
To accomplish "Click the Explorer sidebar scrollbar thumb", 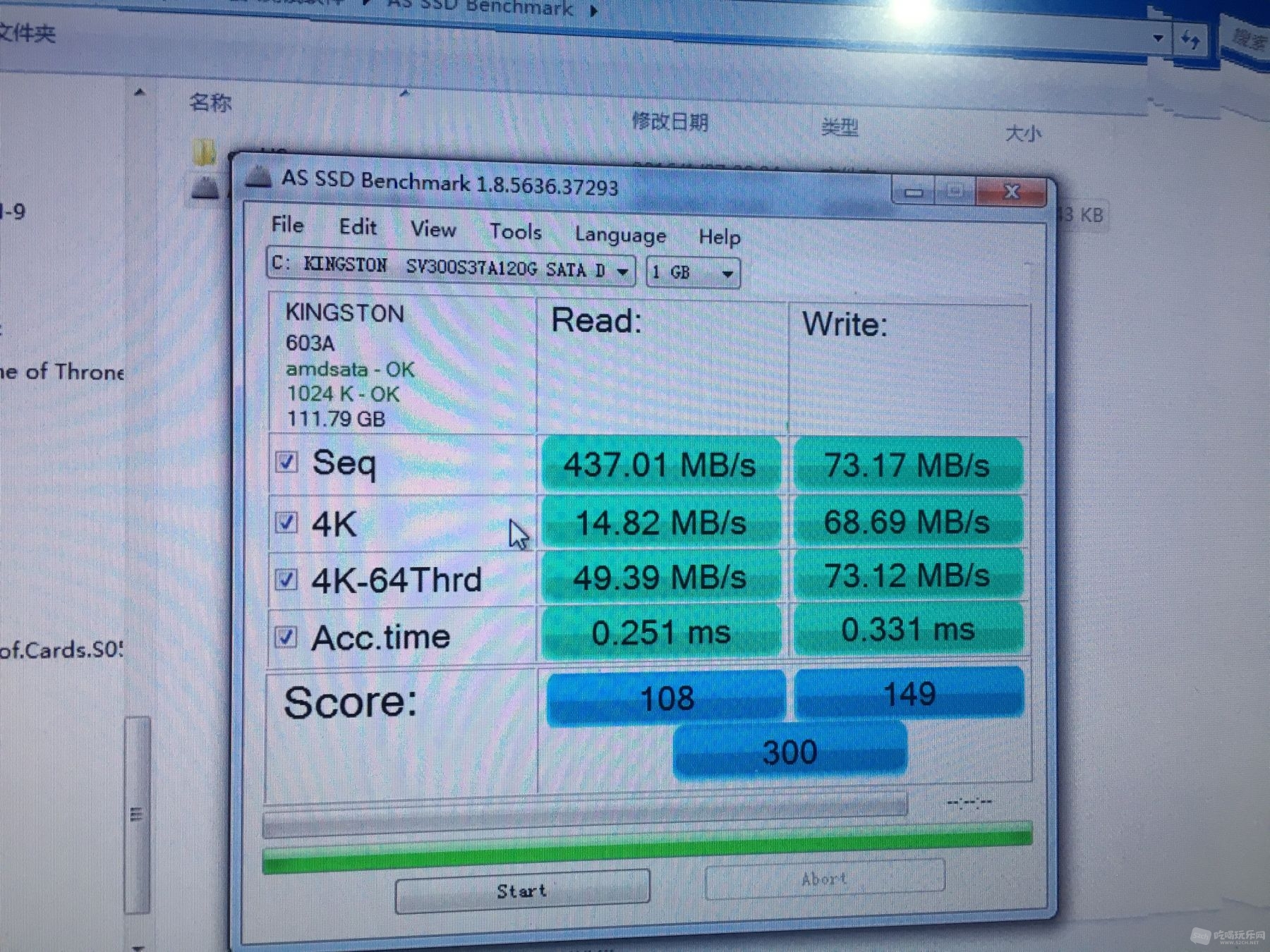I will tap(138, 814).
